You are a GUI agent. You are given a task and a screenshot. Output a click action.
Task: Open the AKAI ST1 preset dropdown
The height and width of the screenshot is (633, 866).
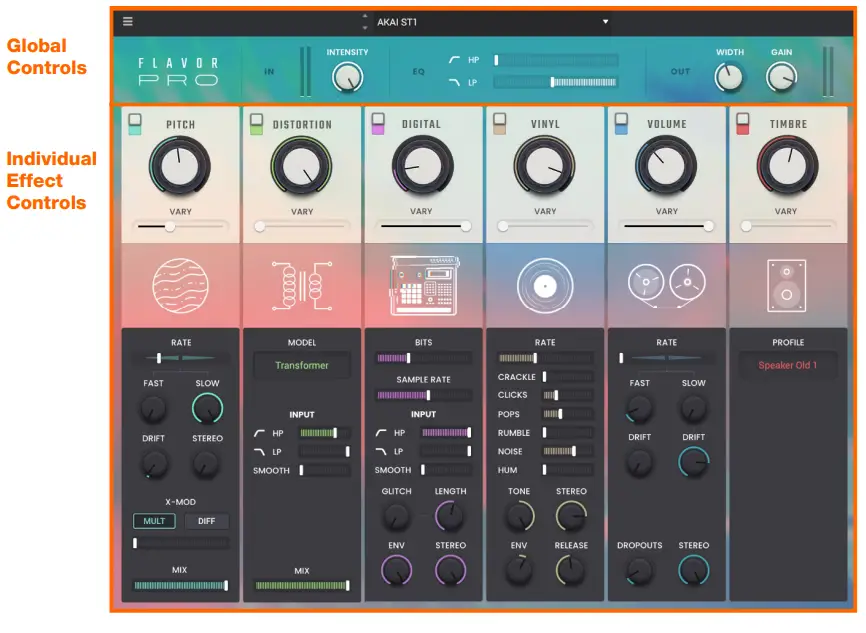click(x=492, y=22)
